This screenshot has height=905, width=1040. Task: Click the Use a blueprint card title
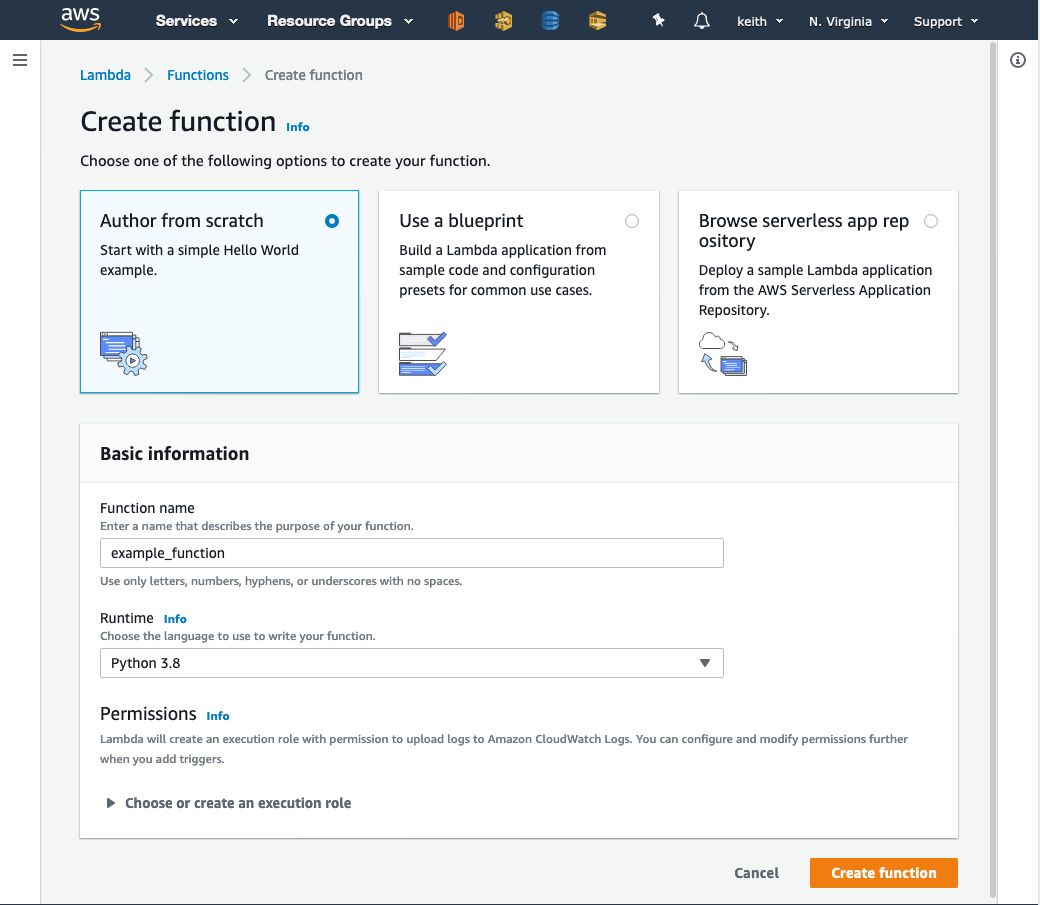[461, 221]
